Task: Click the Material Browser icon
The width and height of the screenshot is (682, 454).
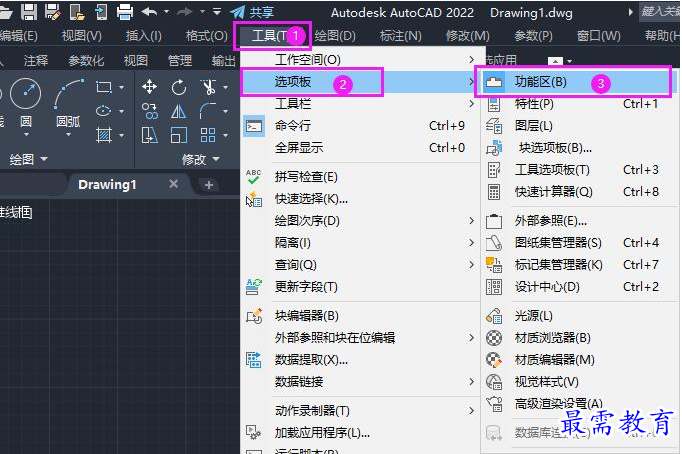Action: pyautogui.click(x=494, y=338)
